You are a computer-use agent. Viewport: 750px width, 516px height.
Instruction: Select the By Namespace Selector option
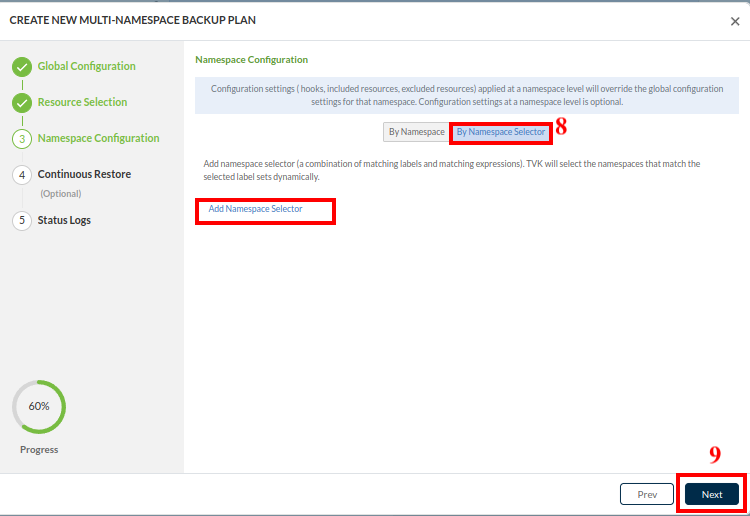[x=500, y=132]
